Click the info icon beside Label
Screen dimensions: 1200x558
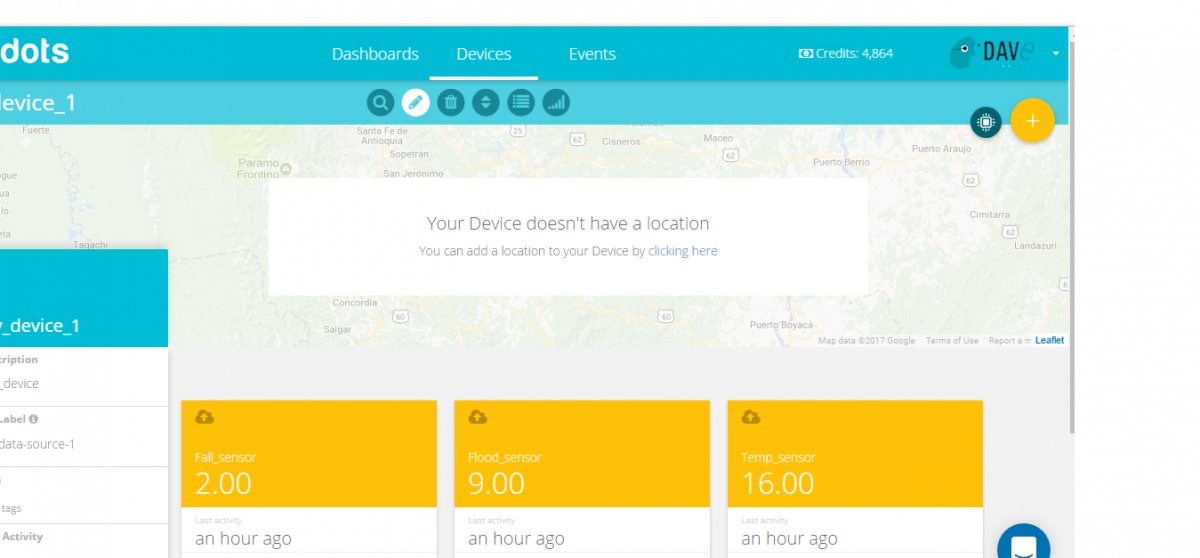pyautogui.click(x=34, y=420)
